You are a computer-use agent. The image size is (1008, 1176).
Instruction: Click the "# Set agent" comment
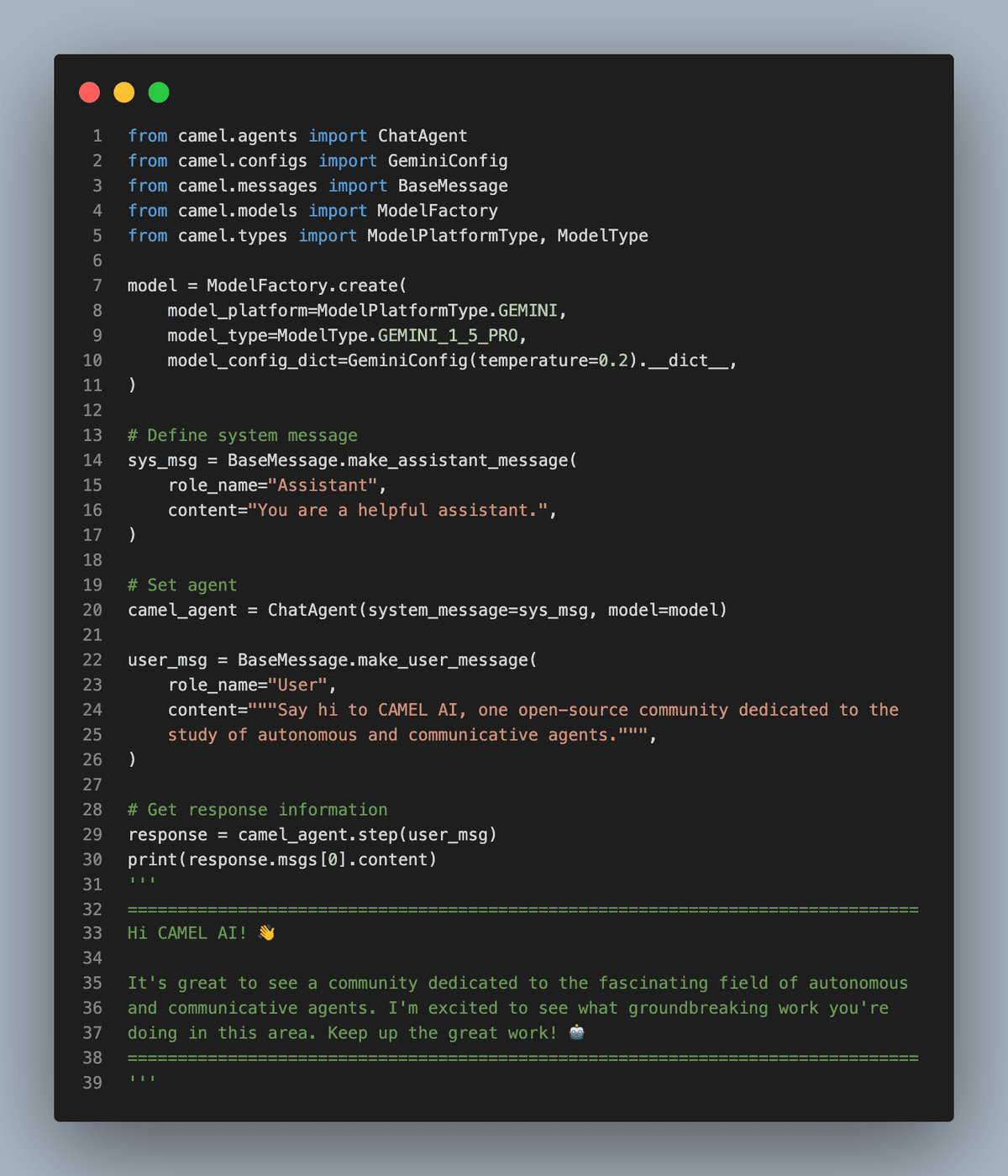(181, 585)
